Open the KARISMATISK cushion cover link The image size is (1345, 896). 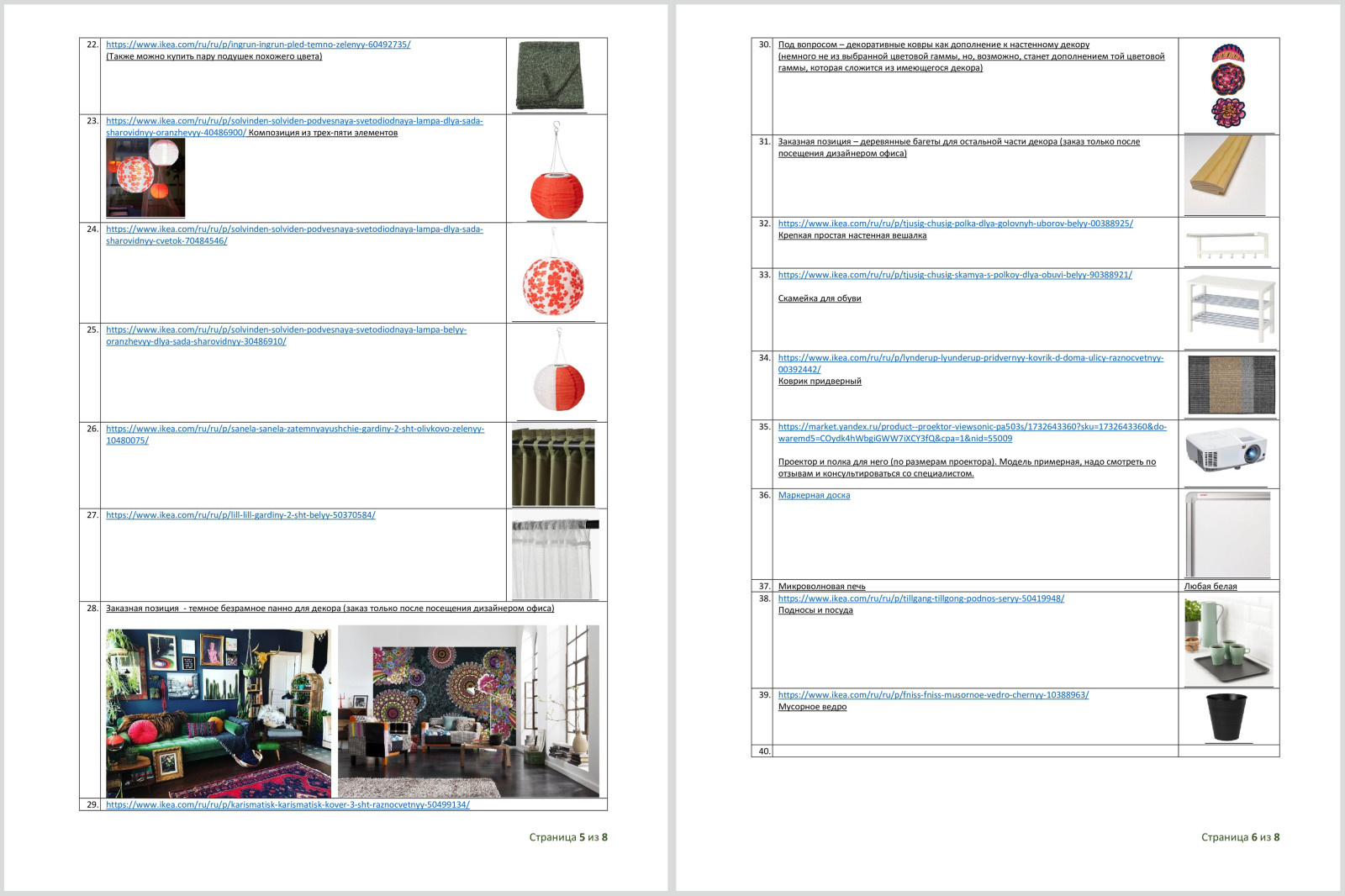coord(287,804)
